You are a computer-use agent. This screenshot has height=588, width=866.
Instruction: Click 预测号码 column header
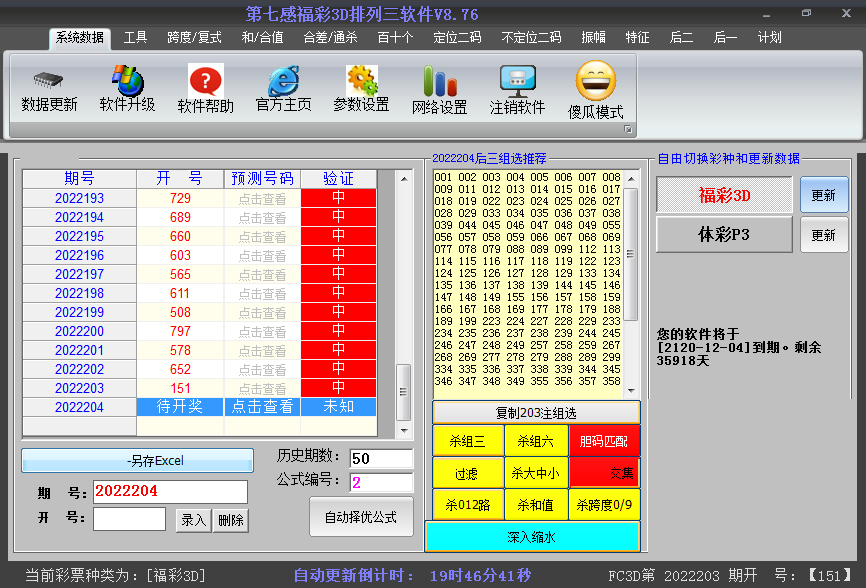click(262, 178)
